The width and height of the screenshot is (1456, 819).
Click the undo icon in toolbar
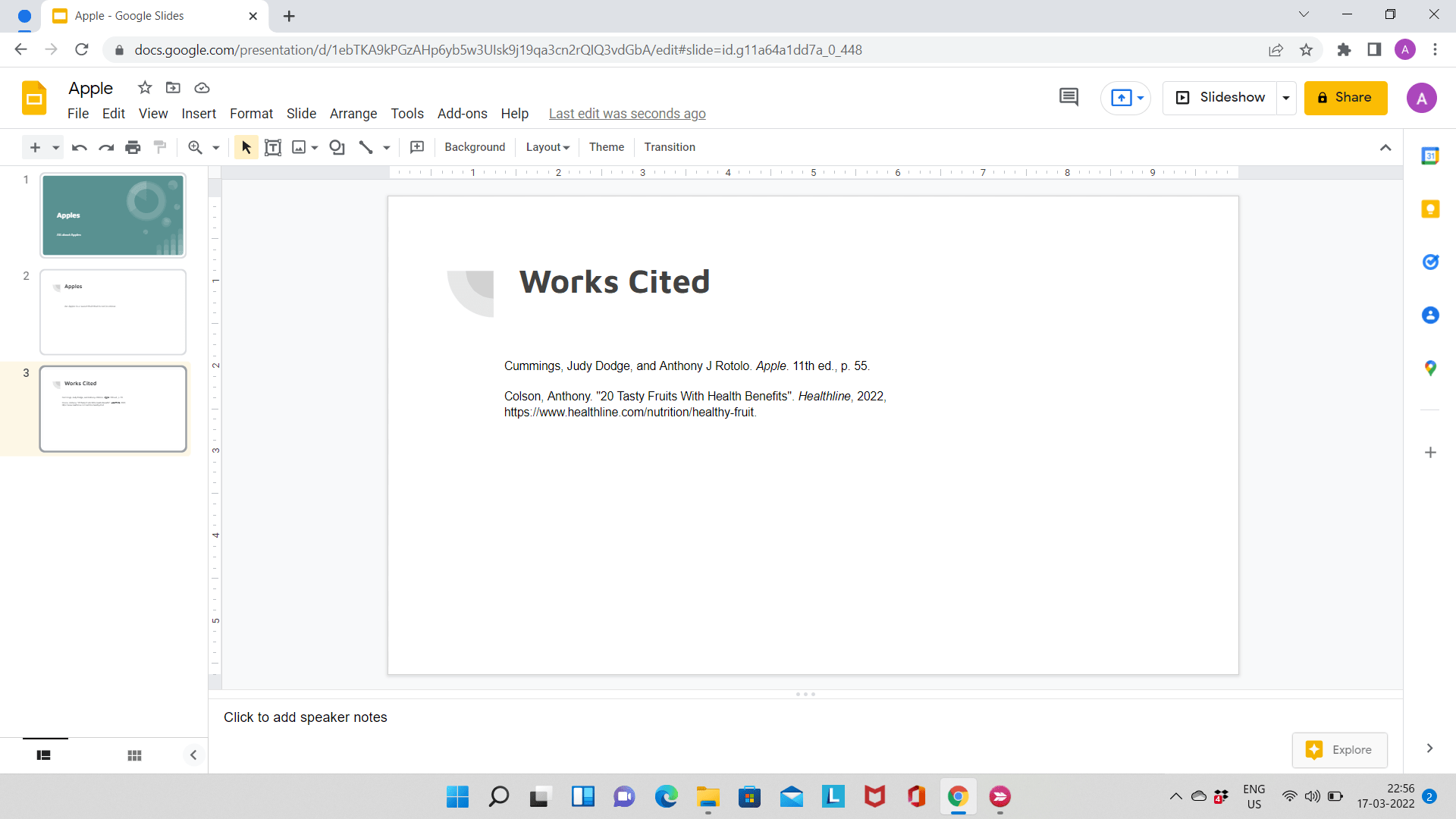78,147
